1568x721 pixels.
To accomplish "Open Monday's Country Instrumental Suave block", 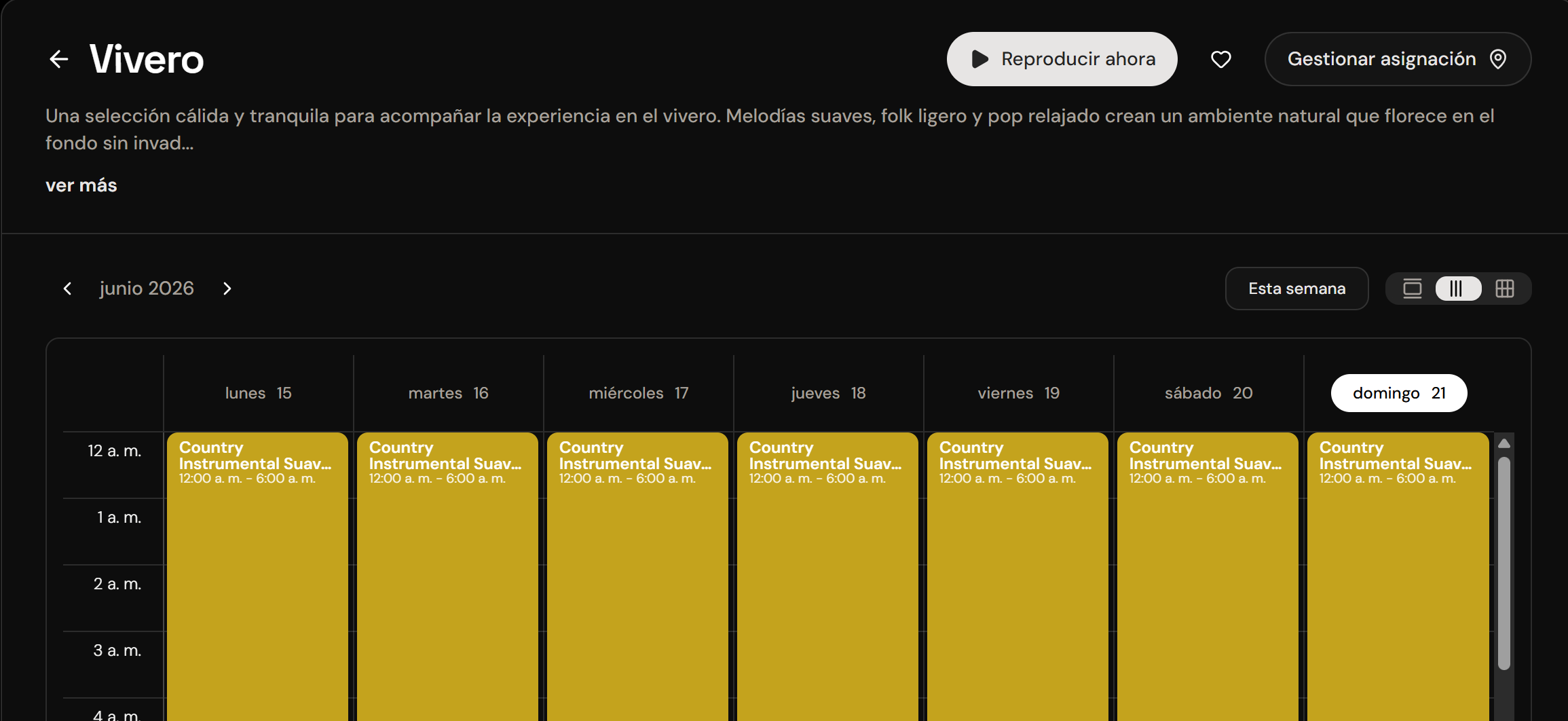I will (257, 577).
